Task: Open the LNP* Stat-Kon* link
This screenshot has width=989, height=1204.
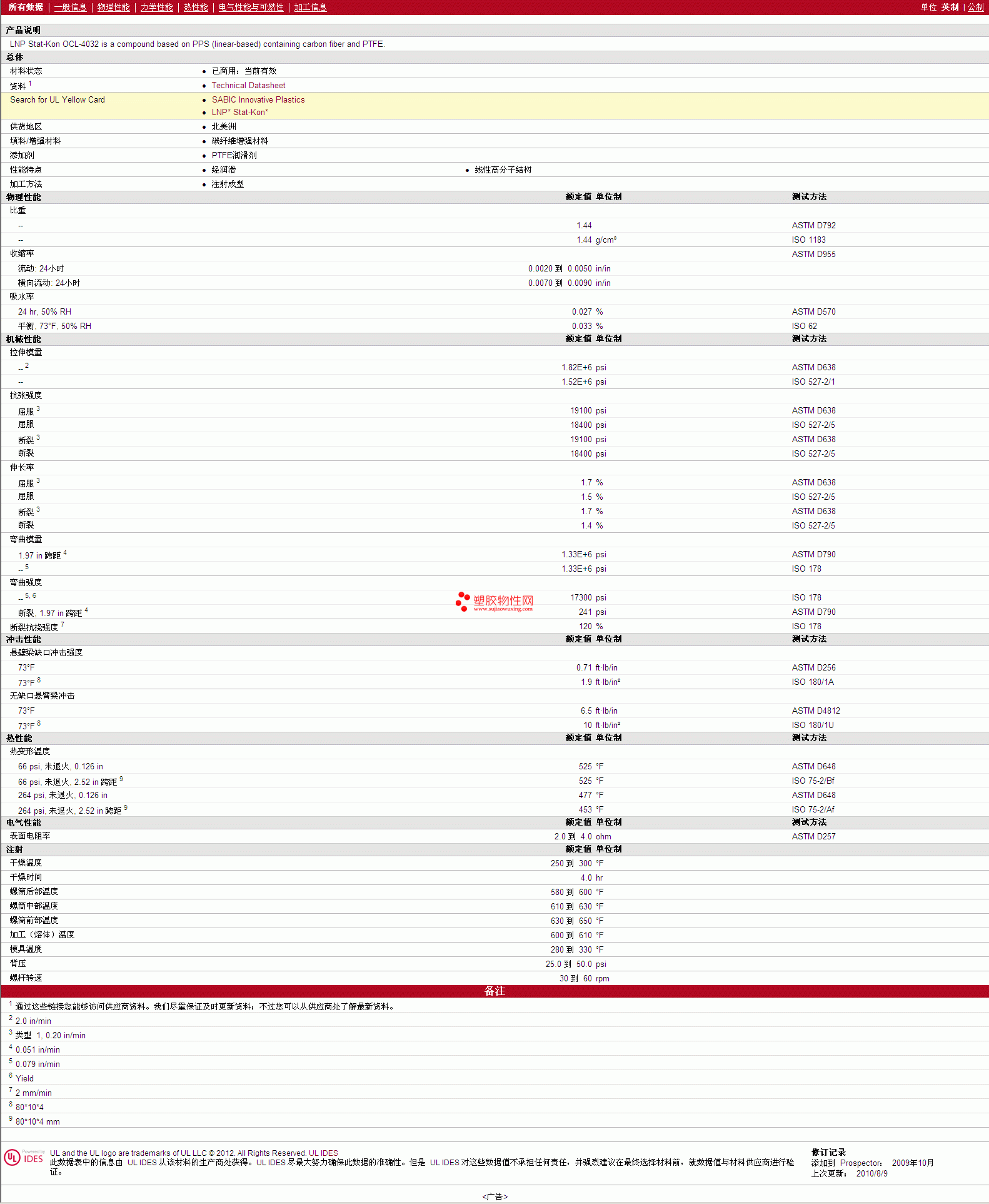Action: click(239, 113)
